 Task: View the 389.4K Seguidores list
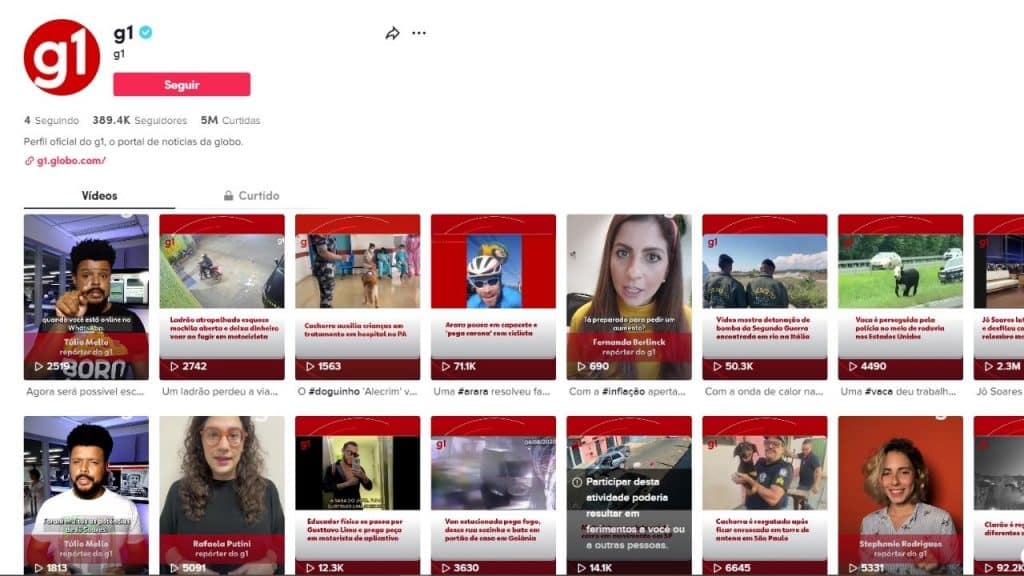(x=139, y=120)
